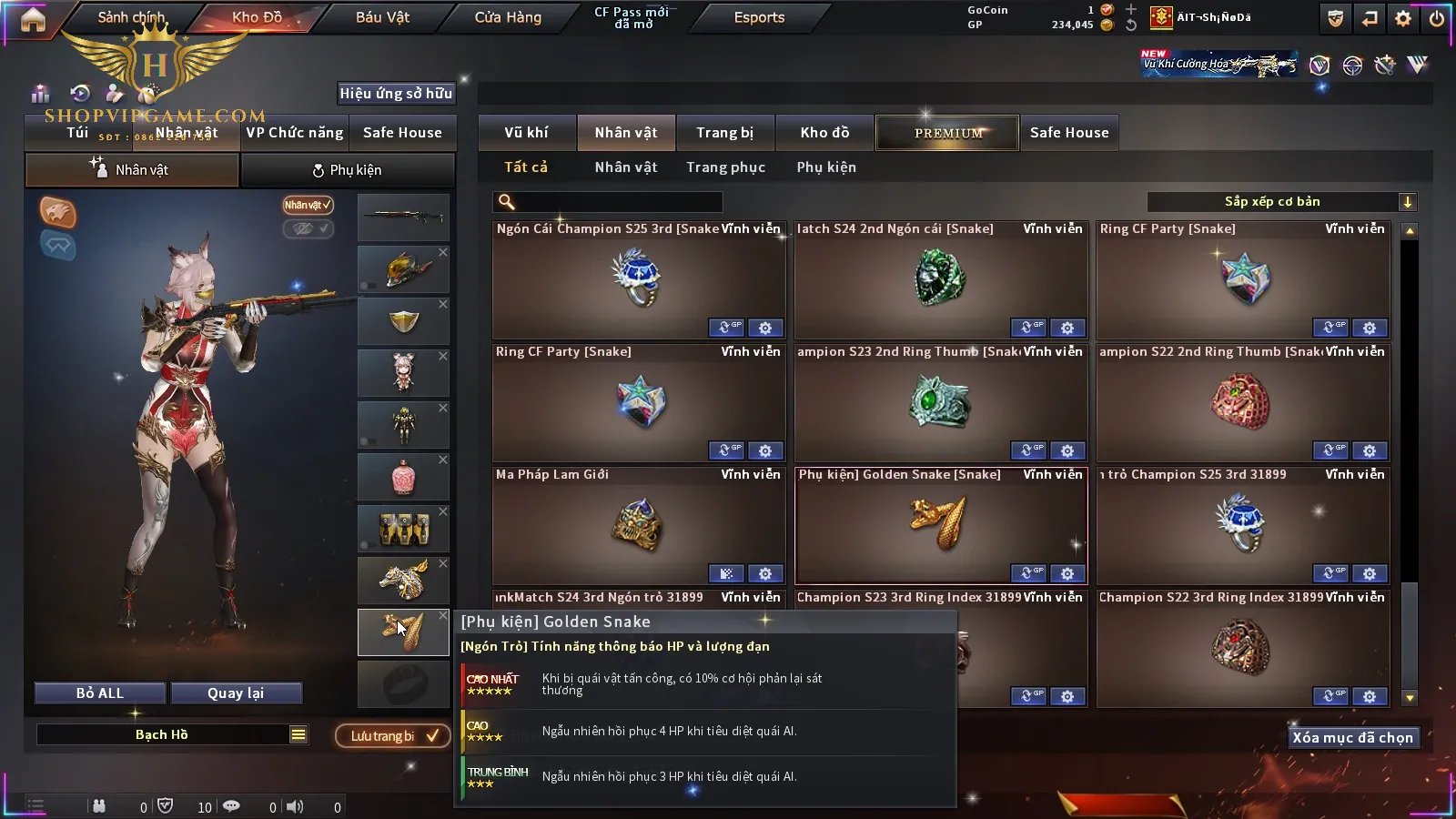This screenshot has width=1456, height=819.
Task: Click the Lưu trang bị checkmark button
Action: [392, 735]
